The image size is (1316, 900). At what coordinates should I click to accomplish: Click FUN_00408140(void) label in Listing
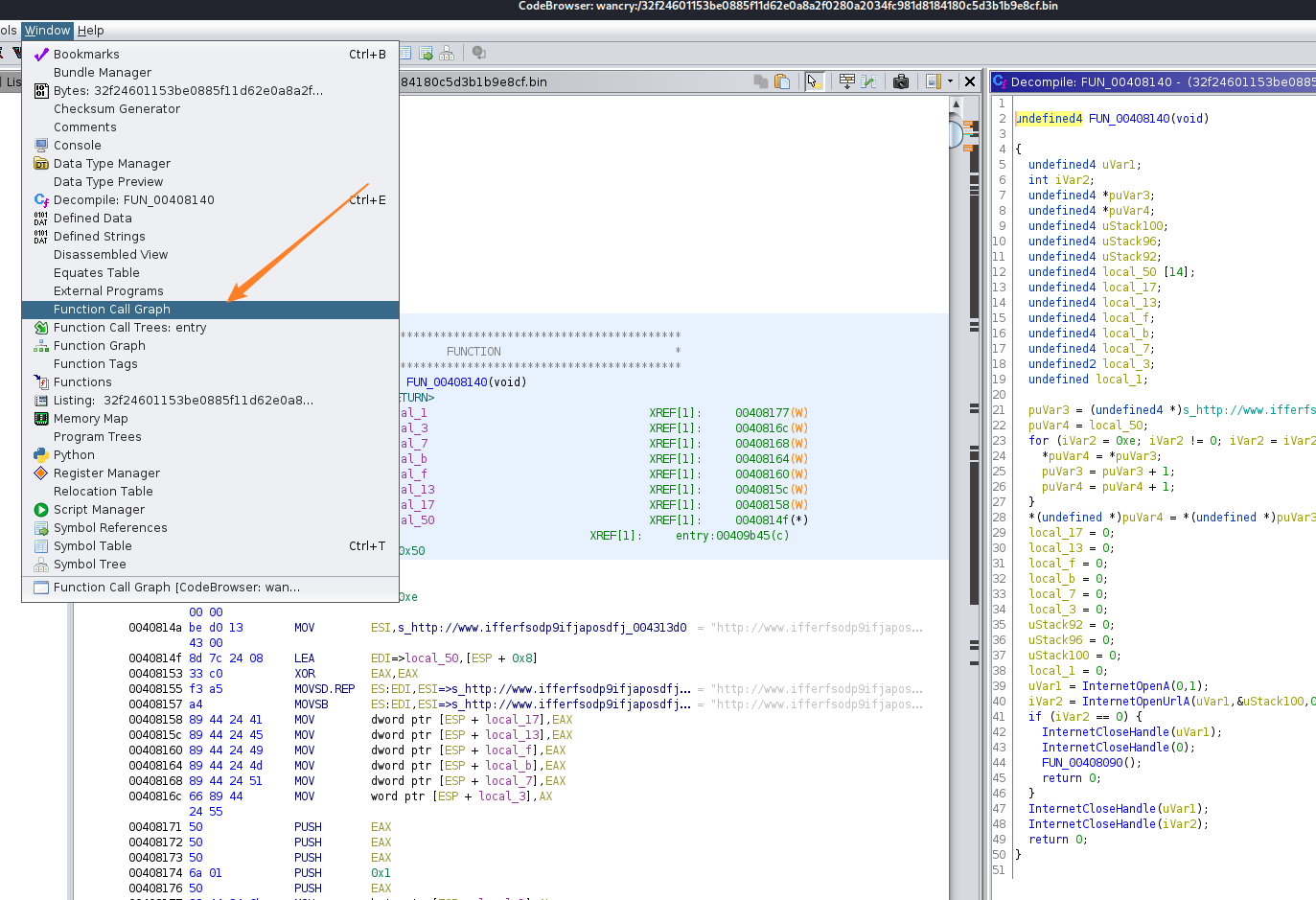466,382
